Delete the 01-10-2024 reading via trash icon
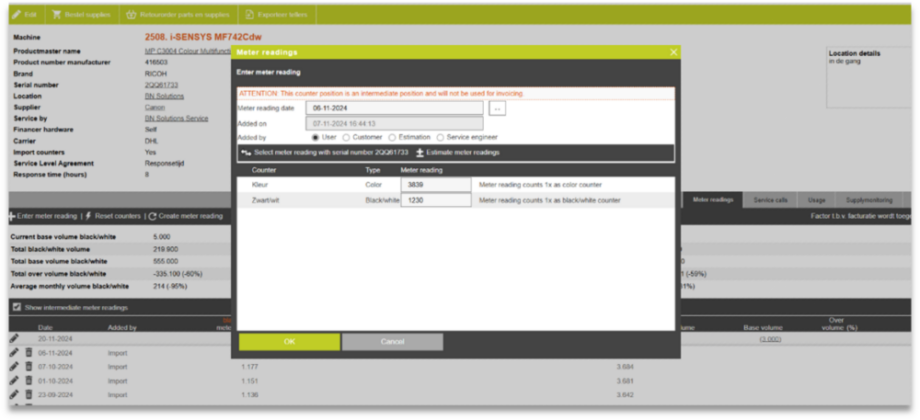 click(x=29, y=380)
